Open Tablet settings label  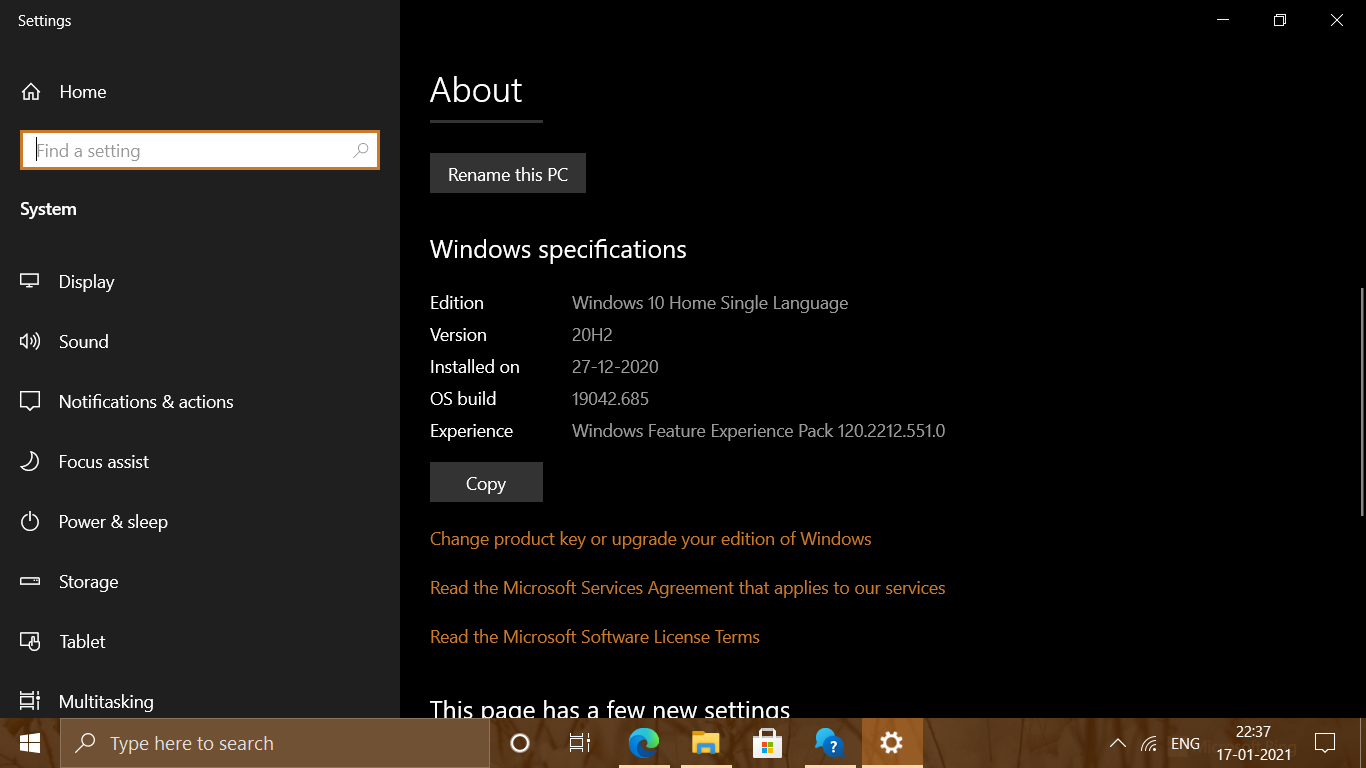coord(82,642)
